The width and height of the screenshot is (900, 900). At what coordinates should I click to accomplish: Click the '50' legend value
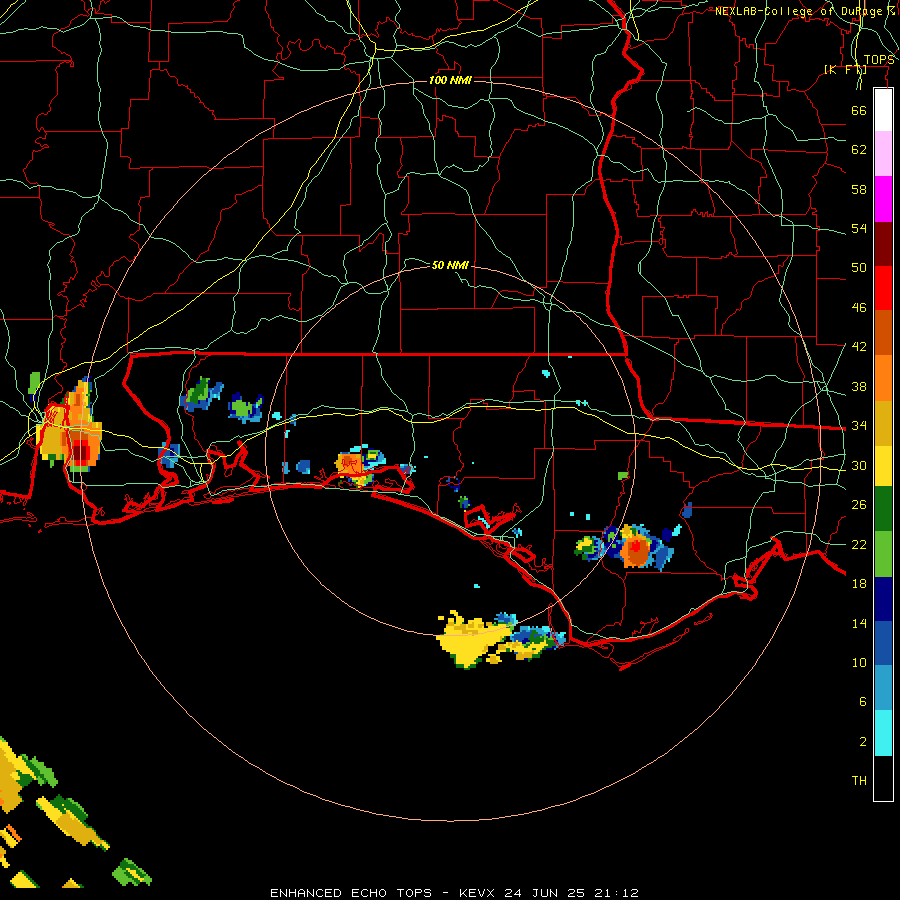859,268
